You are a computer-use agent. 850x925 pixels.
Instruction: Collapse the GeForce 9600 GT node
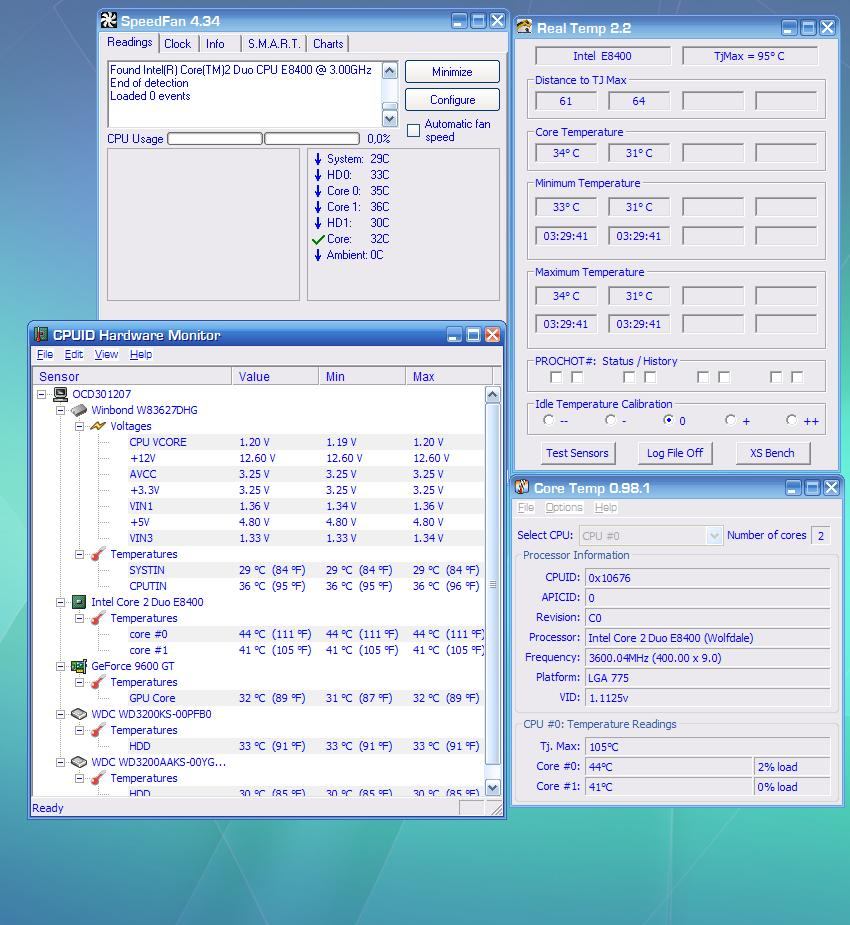tap(60, 665)
